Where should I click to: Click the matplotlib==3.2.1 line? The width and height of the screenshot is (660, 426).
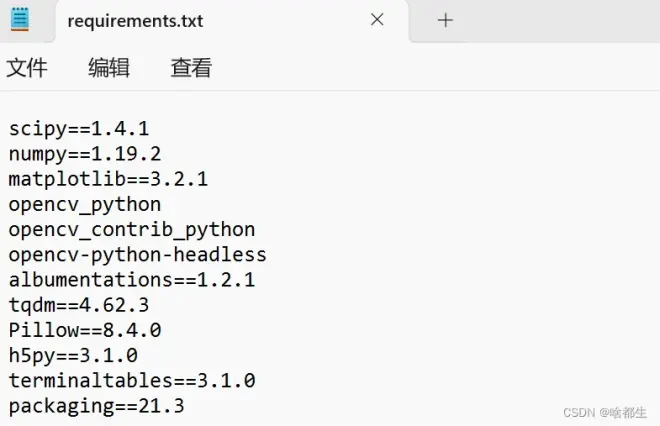pyautogui.click(x=108, y=179)
